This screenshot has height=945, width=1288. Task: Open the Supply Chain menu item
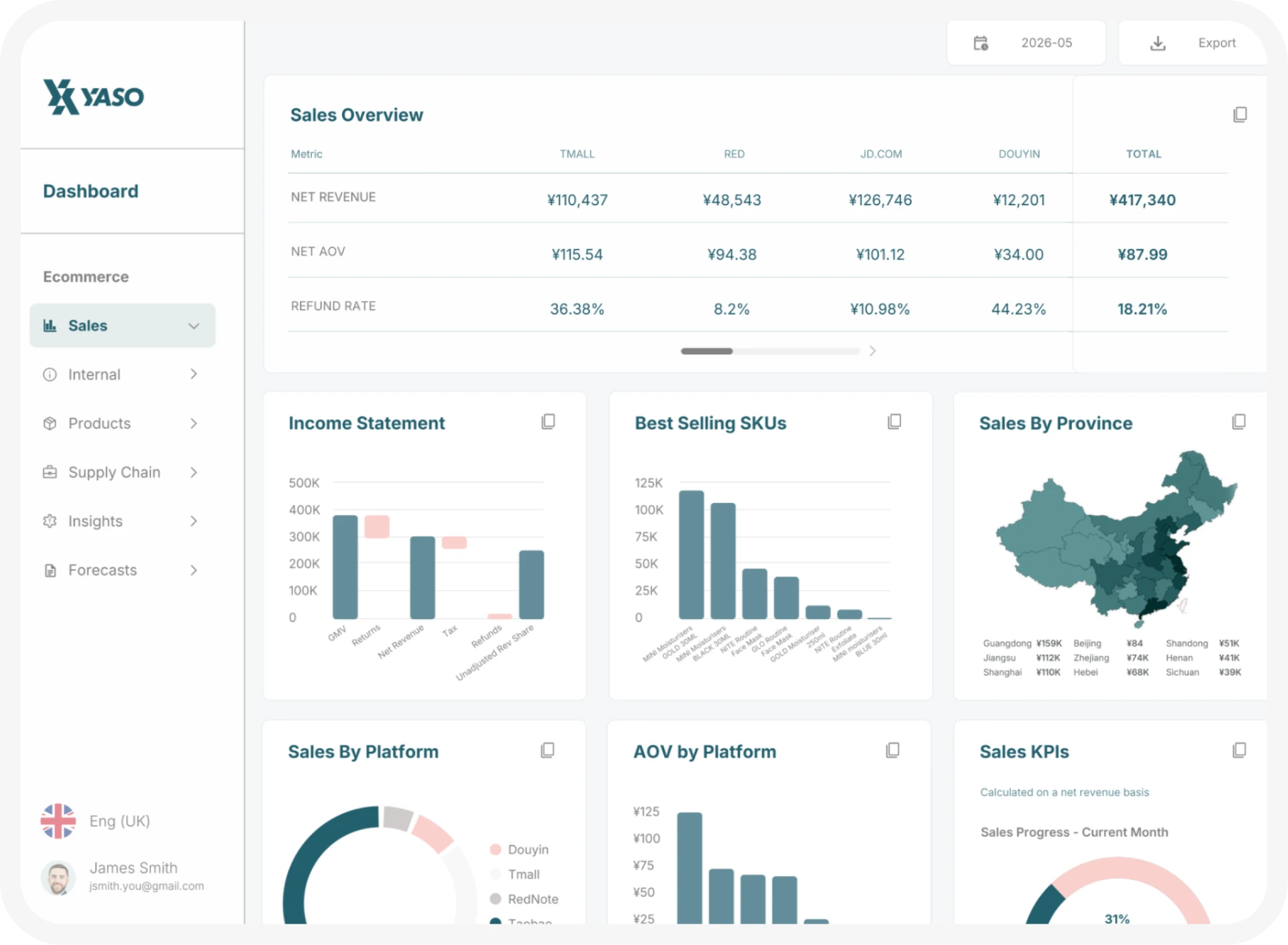coord(122,472)
